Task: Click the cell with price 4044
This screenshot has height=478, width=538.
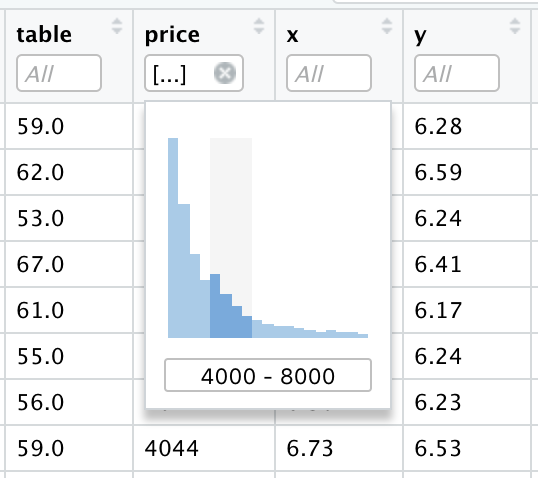Action: click(172, 448)
